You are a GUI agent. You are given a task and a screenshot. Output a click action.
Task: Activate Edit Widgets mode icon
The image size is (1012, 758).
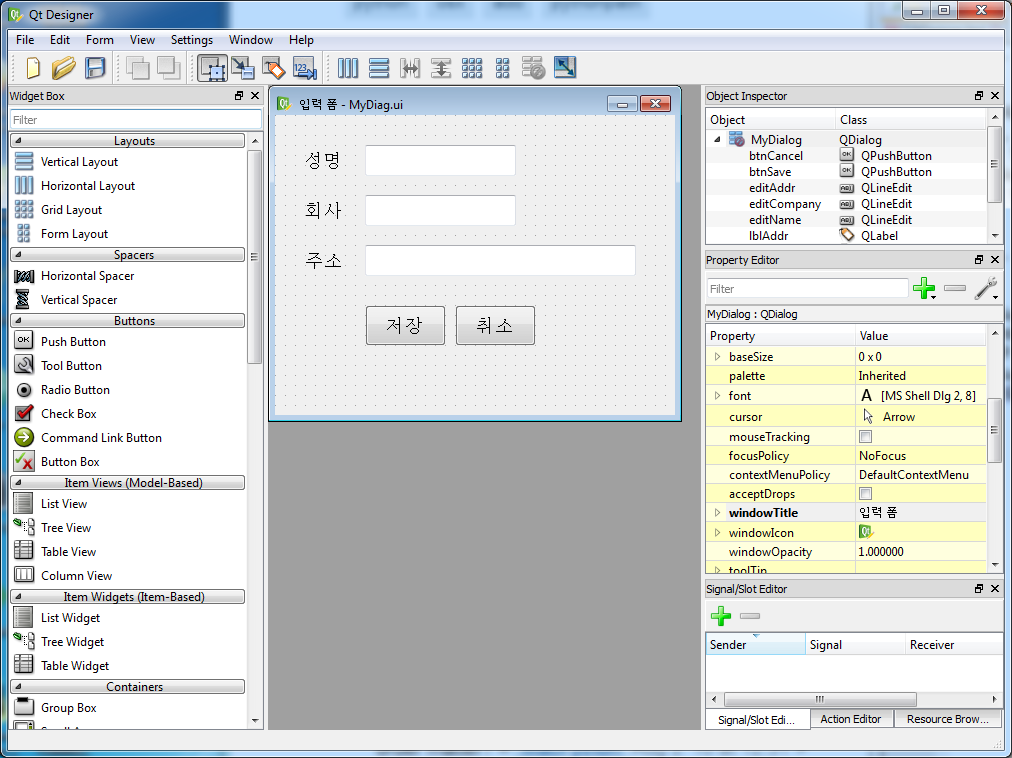(x=212, y=68)
